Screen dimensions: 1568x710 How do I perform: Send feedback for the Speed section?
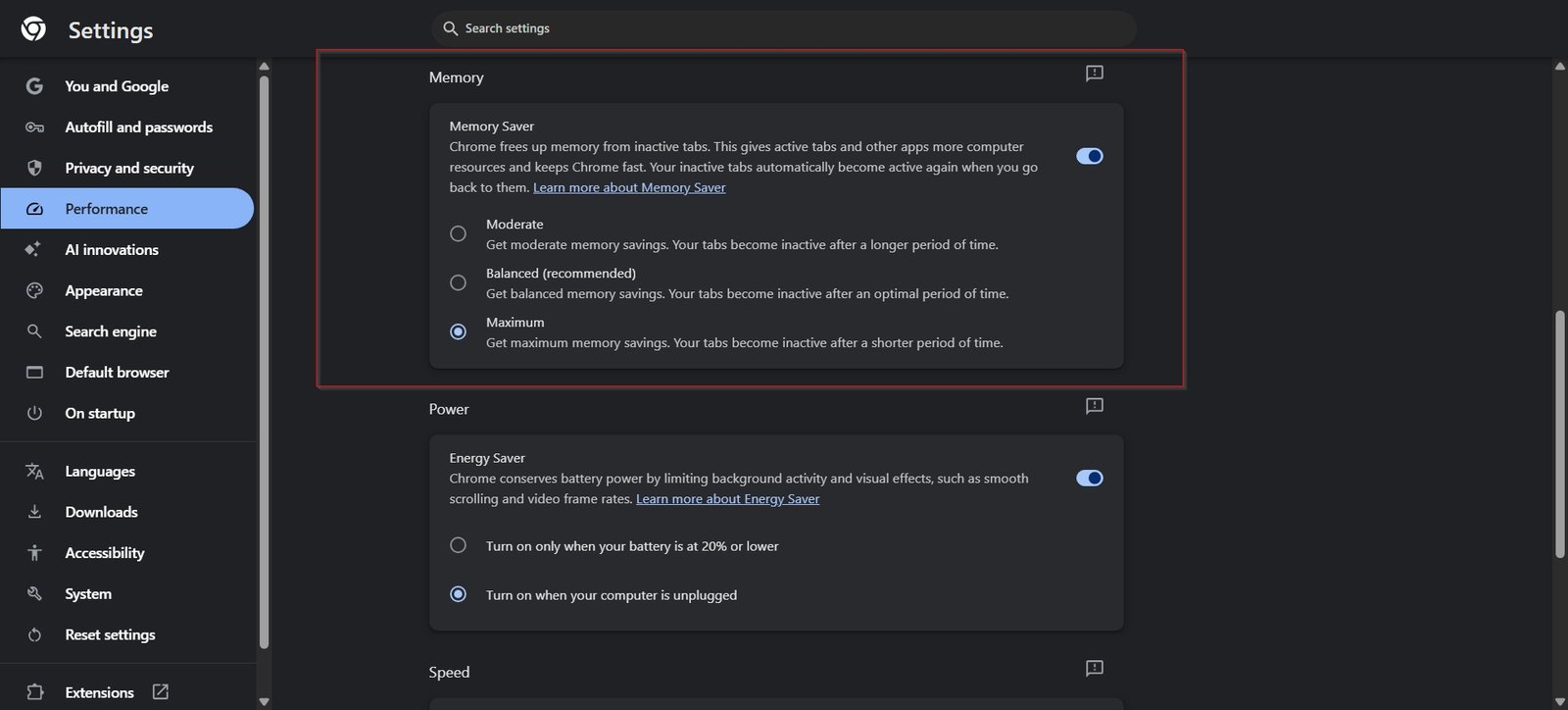coord(1095,669)
